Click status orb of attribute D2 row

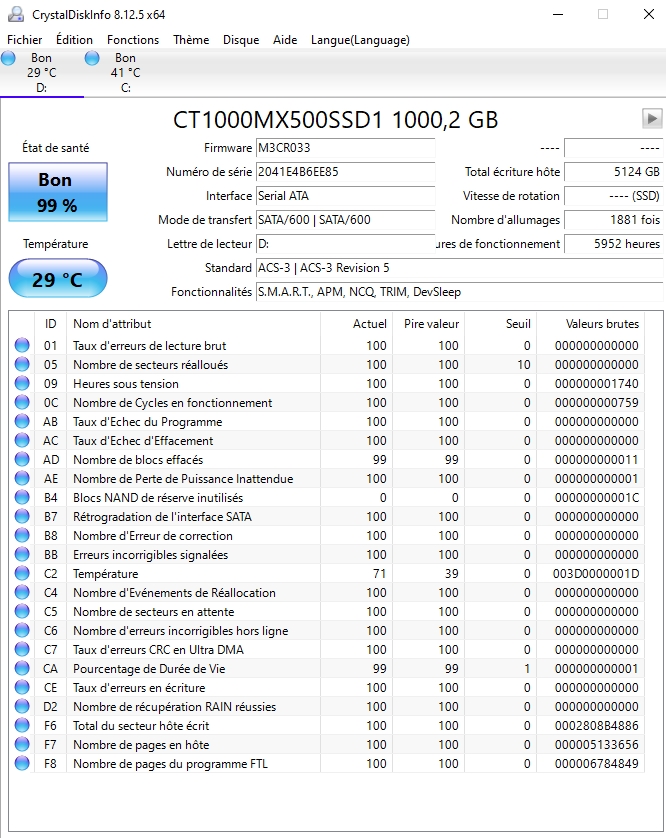pyautogui.click(x=22, y=706)
